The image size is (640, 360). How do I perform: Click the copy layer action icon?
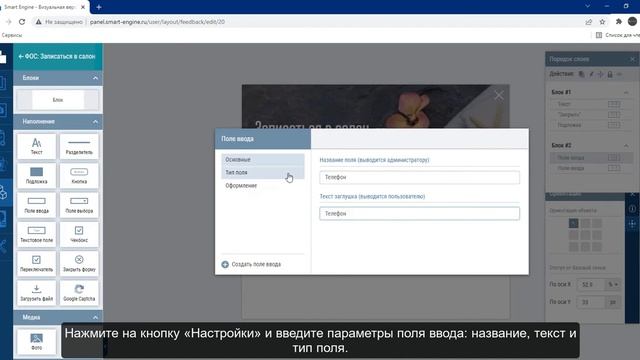click(582, 74)
